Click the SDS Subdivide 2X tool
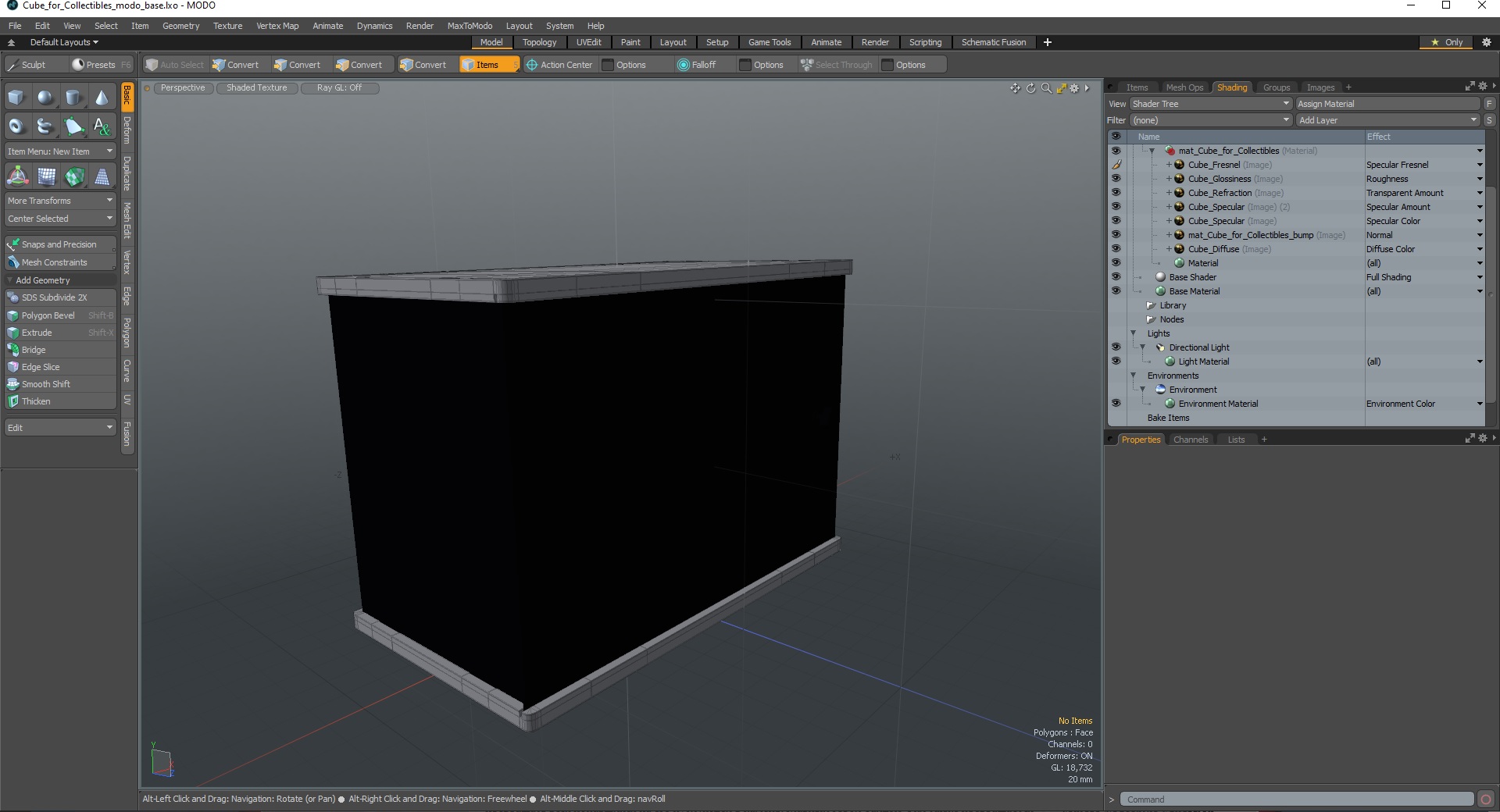The image size is (1500, 812). tap(60, 297)
